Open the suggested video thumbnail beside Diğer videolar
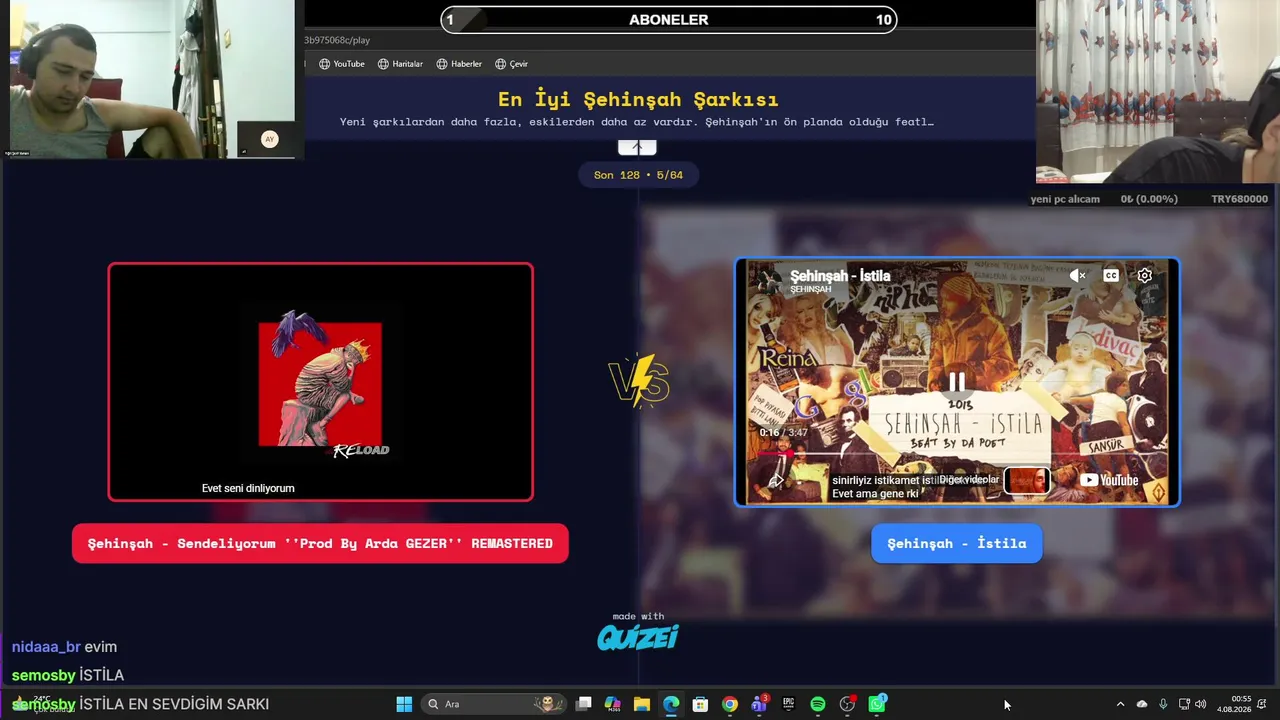 [1026, 481]
